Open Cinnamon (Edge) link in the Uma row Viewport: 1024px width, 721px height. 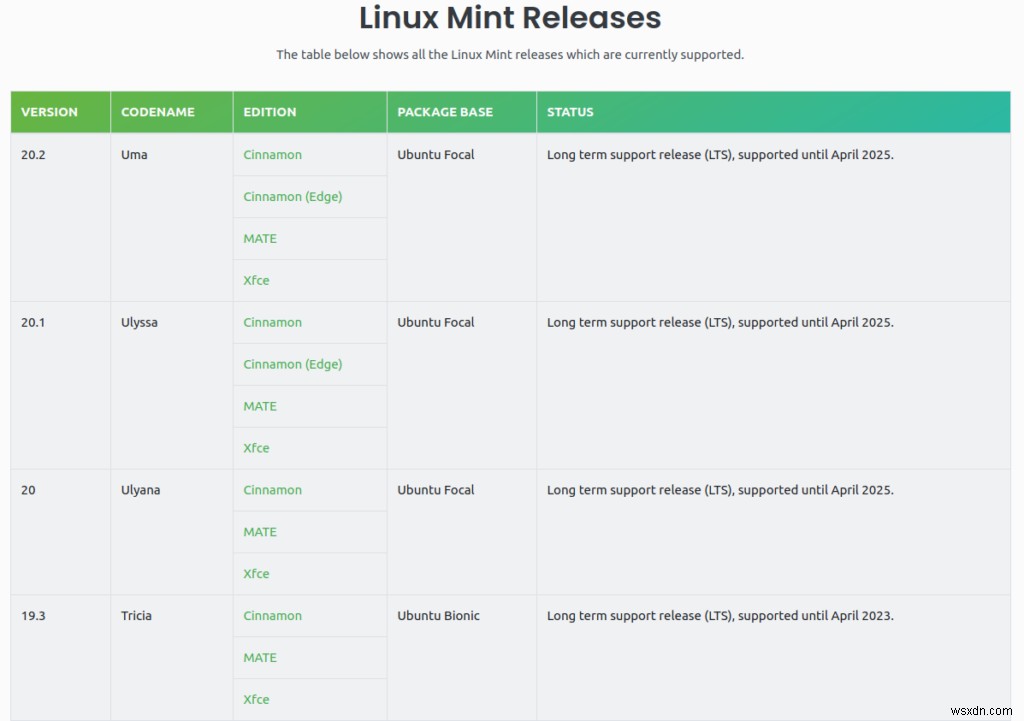(x=293, y=197)
